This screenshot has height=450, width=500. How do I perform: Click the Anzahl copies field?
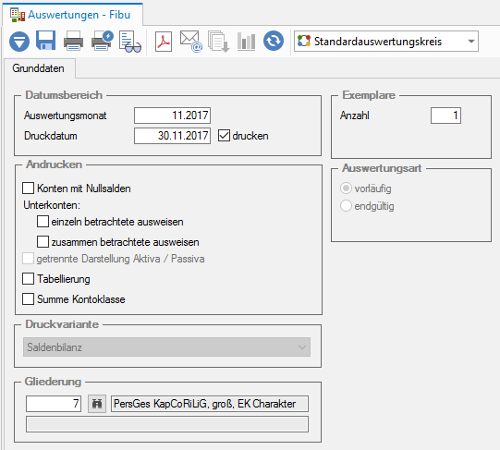[x=446, y=115]
